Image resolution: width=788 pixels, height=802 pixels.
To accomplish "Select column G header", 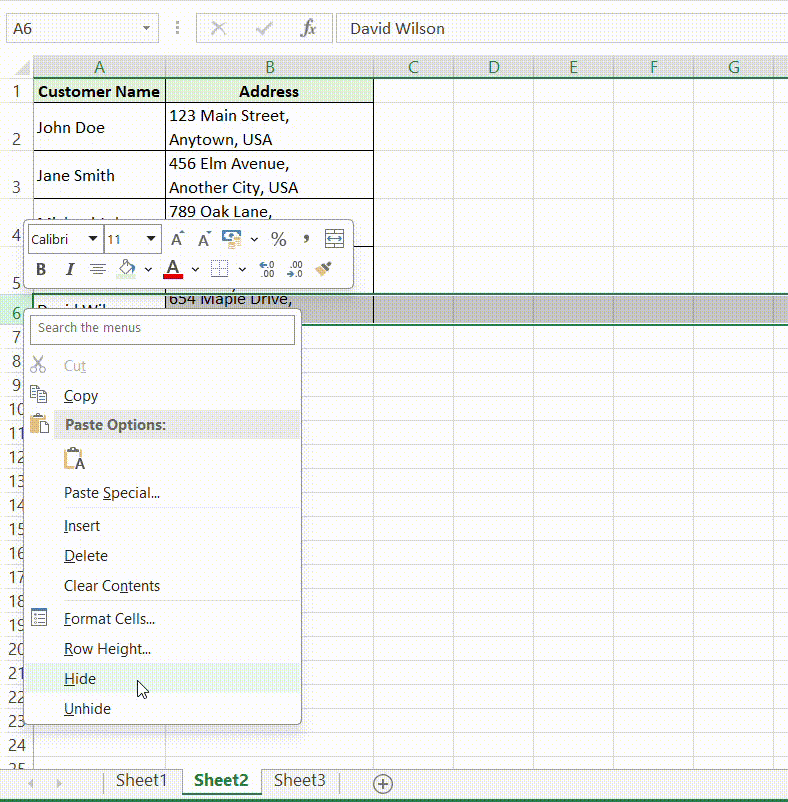I will [734, 66].
